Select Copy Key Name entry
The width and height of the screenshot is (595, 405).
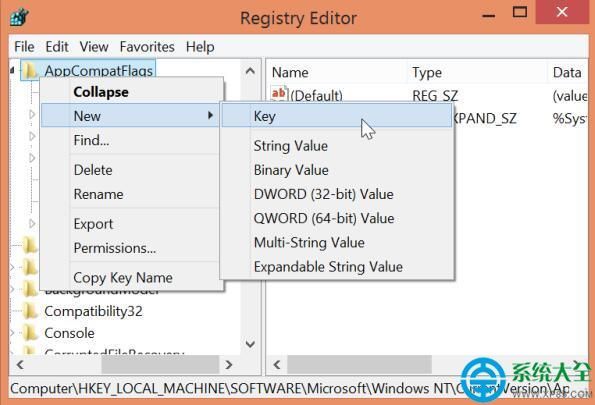pos(123,277)
